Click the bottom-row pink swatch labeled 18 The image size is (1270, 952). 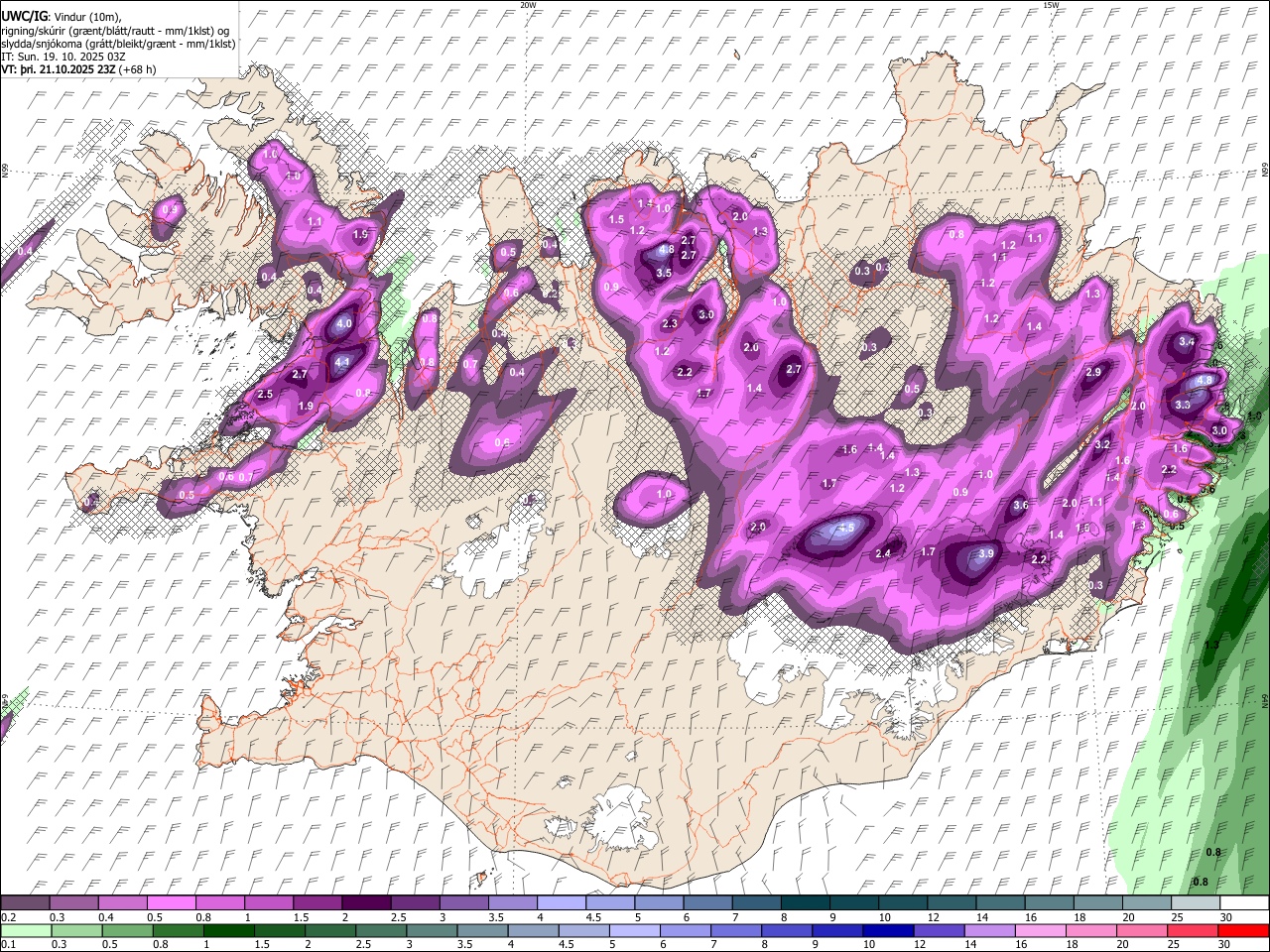1089,930
